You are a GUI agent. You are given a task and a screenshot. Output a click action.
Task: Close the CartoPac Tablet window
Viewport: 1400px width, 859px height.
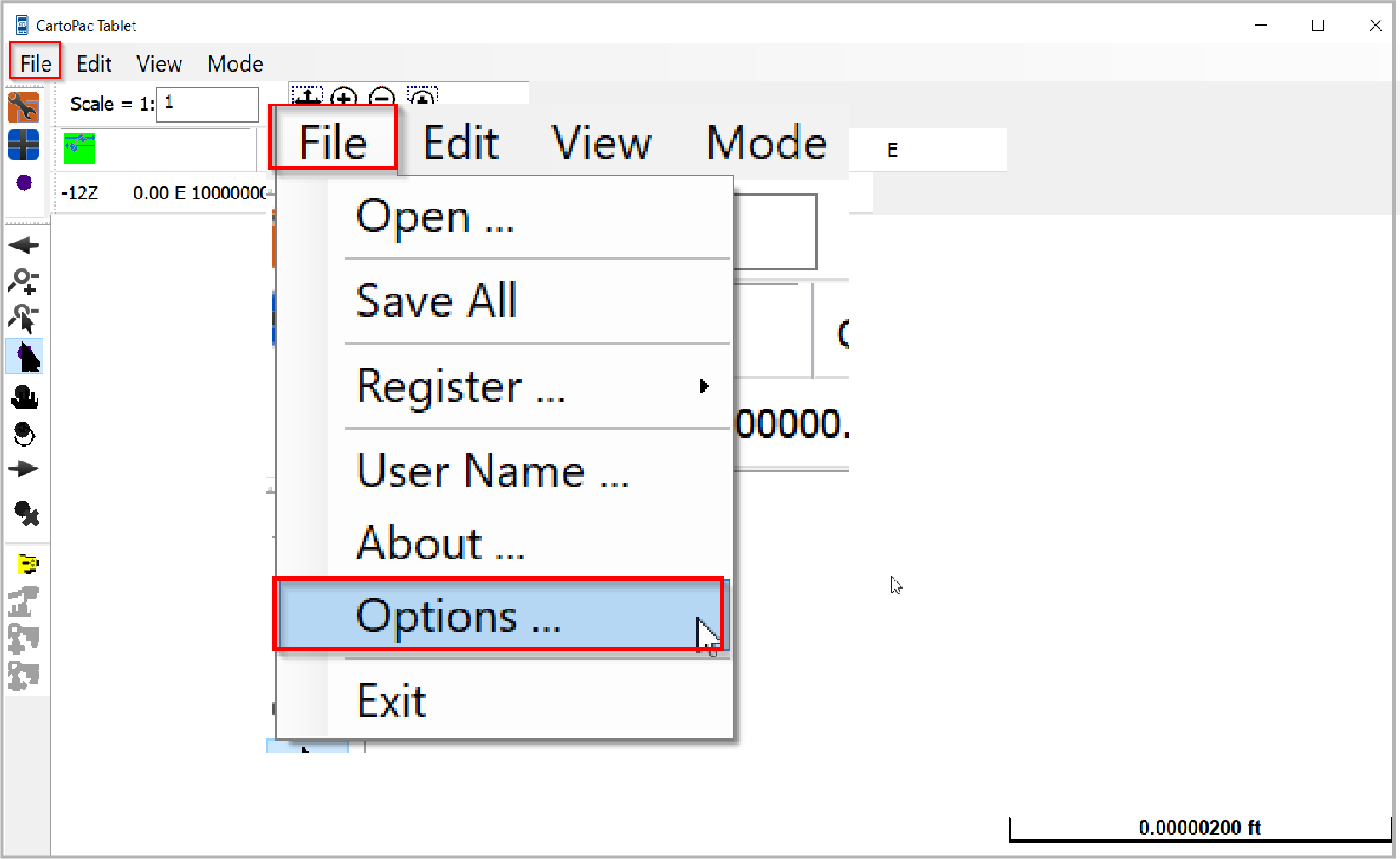tap(1375, 26)
